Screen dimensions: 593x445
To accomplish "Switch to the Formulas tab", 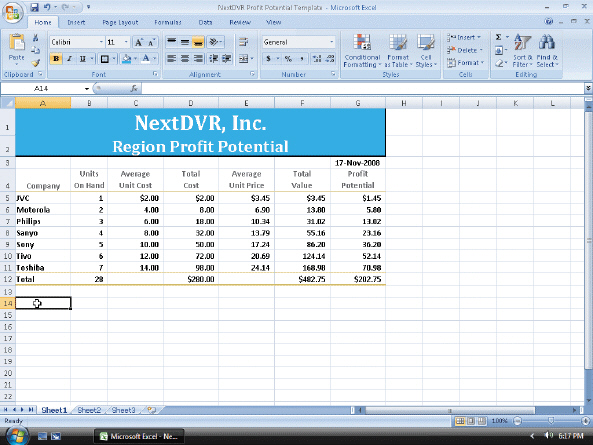I will (x=168, y=22).
